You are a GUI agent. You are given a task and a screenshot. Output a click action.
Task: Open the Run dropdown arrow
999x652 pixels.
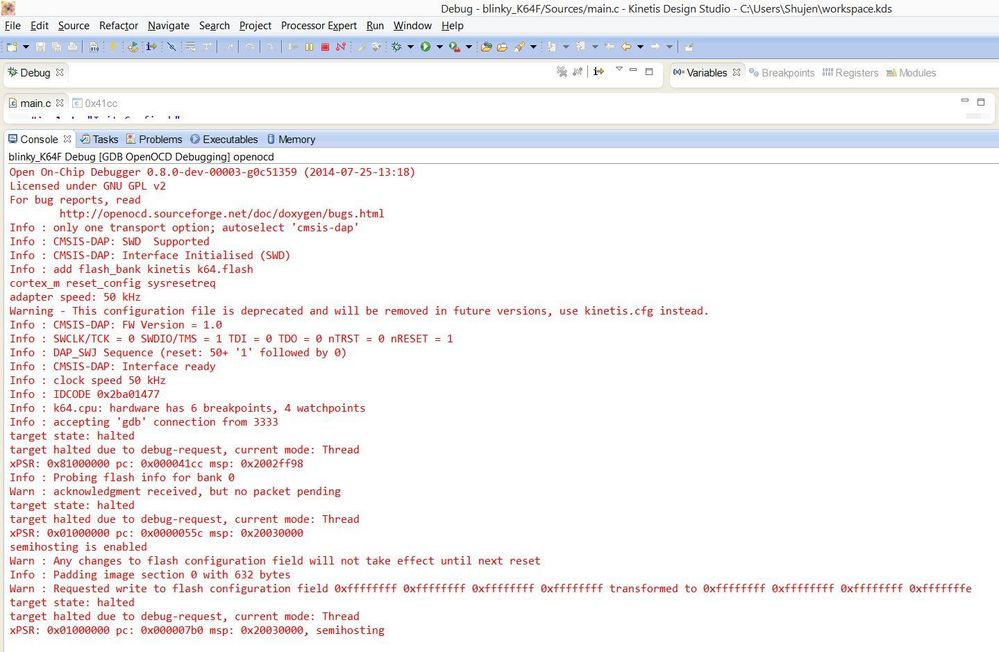tap(439, 45)
